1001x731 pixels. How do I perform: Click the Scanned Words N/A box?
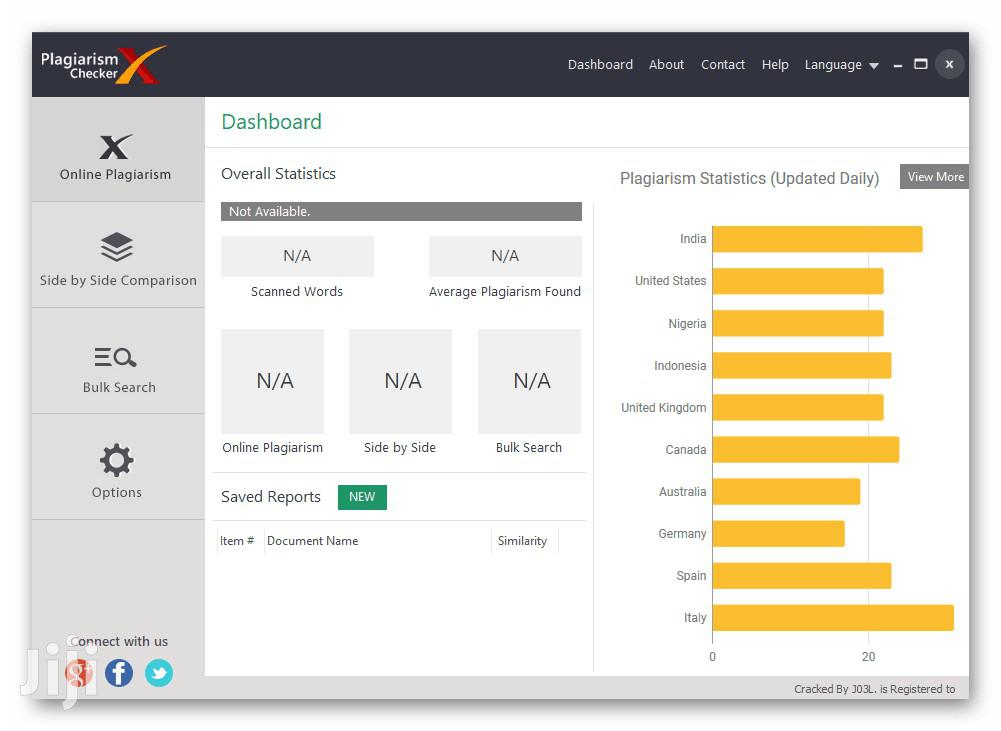pos(297,256)
